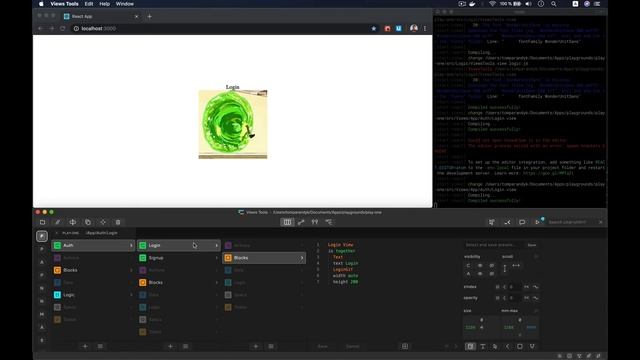Expand the Auth folder chevron
This screenshot has width=640, height=360.
(131, 245)
